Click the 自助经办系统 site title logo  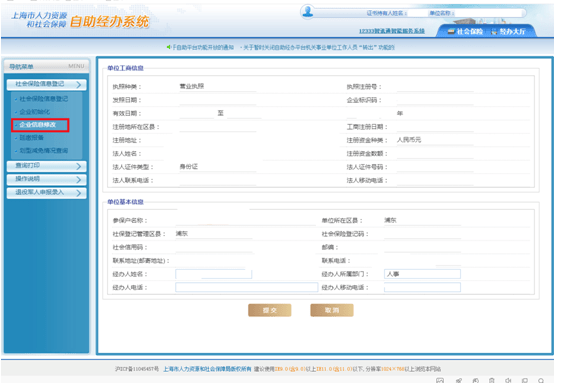[x=109, y=22]
